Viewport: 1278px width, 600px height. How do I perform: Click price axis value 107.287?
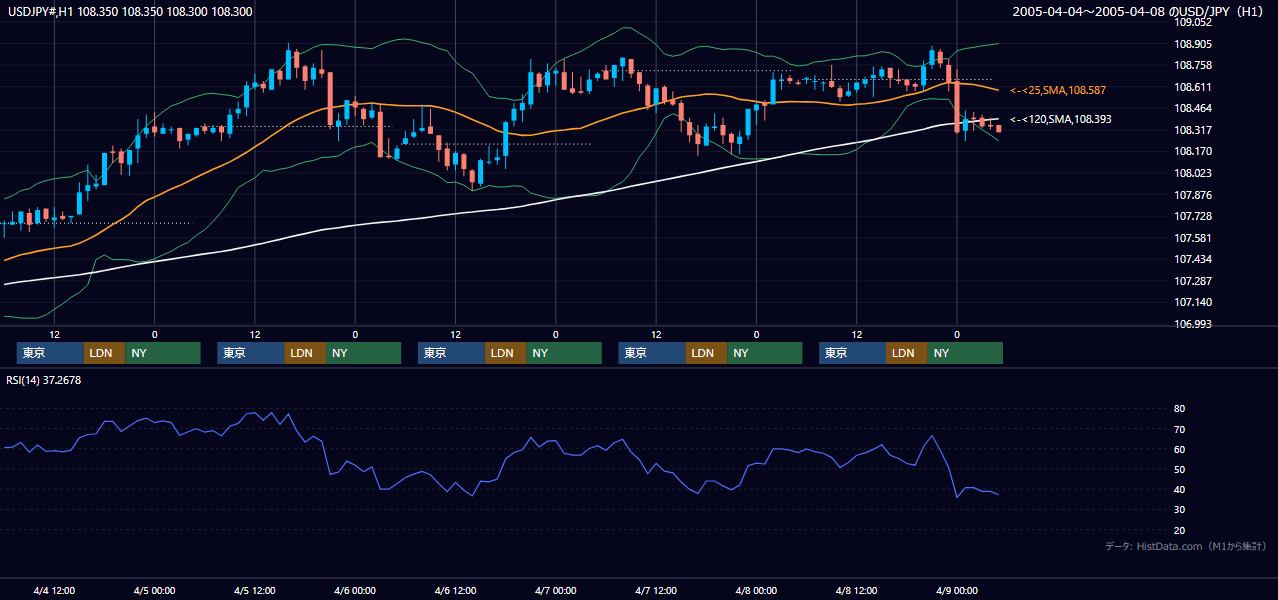coord(1194,281)
